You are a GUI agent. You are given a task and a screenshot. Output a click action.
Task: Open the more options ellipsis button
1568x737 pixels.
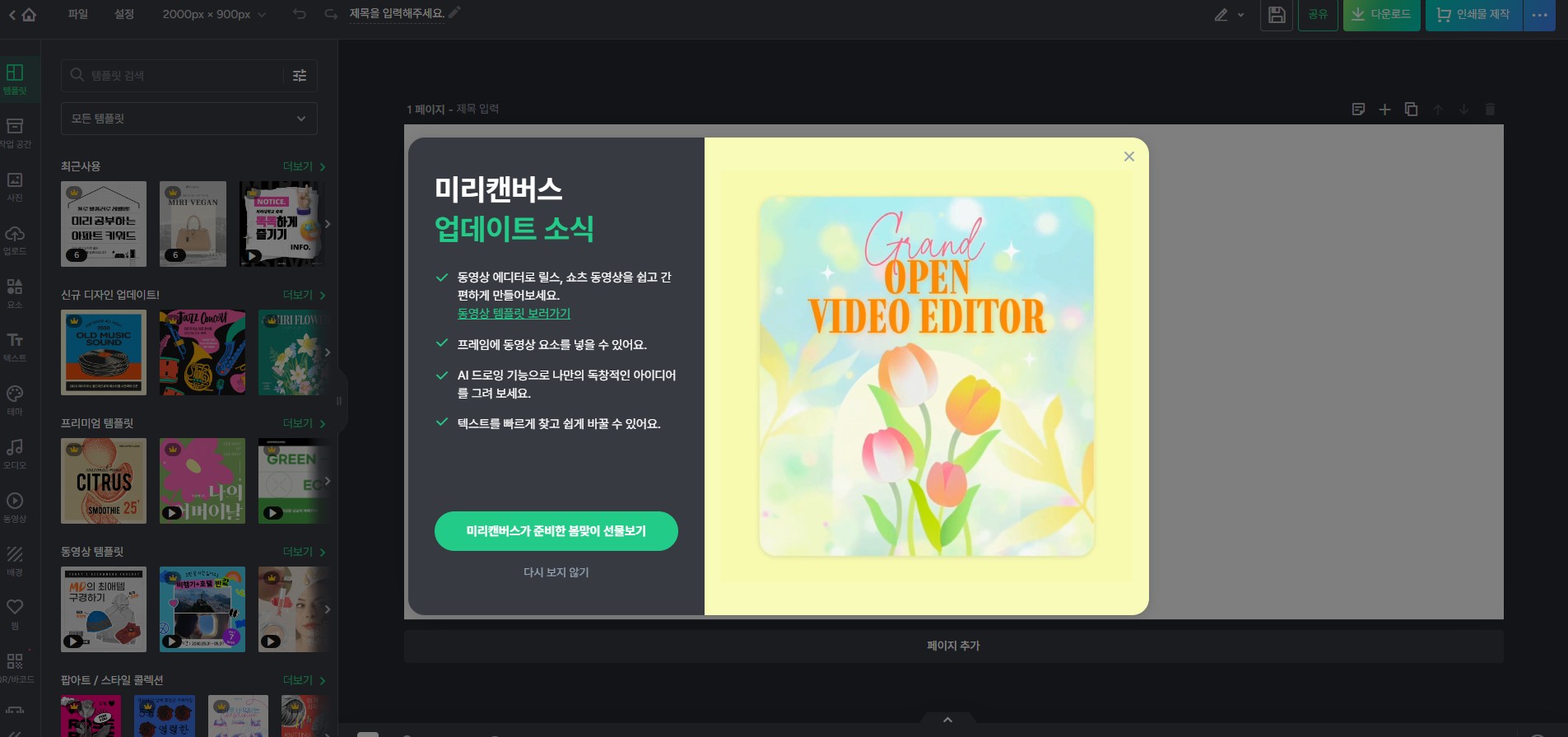(x=1539, y=15)
